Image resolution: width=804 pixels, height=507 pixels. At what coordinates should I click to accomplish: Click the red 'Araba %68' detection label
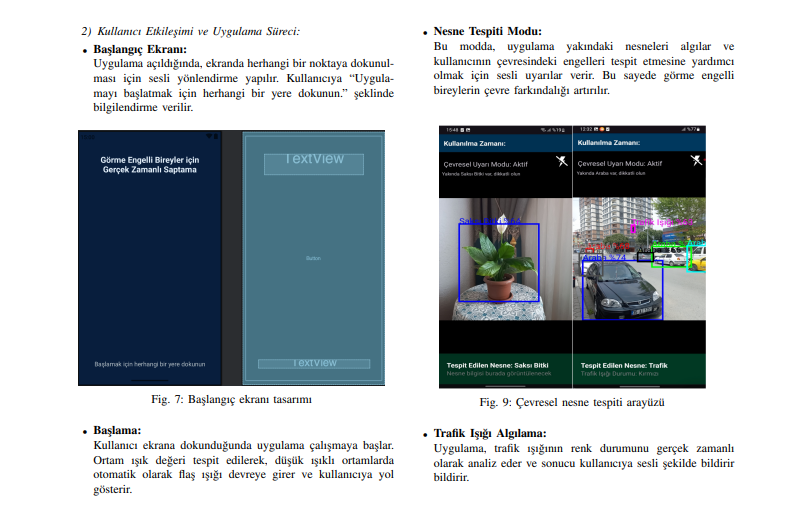click(608, 247)
